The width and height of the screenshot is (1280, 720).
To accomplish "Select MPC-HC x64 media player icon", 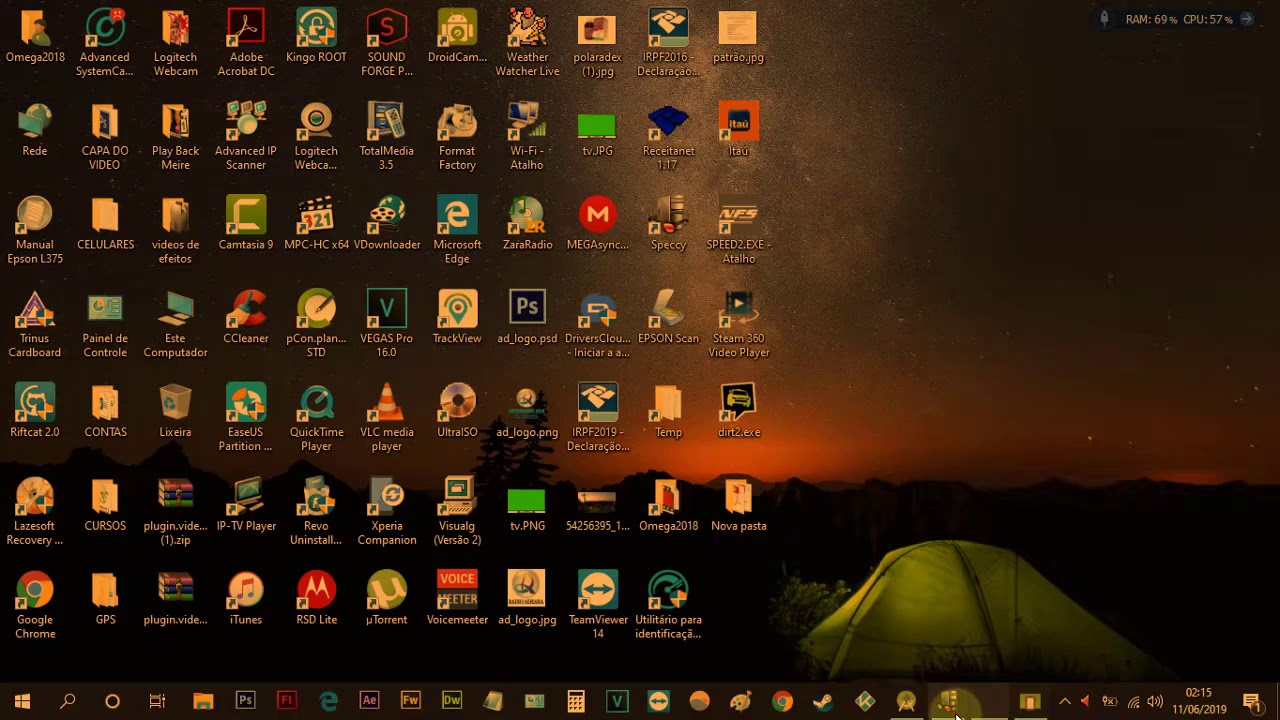I will click(x=316, y=223).
